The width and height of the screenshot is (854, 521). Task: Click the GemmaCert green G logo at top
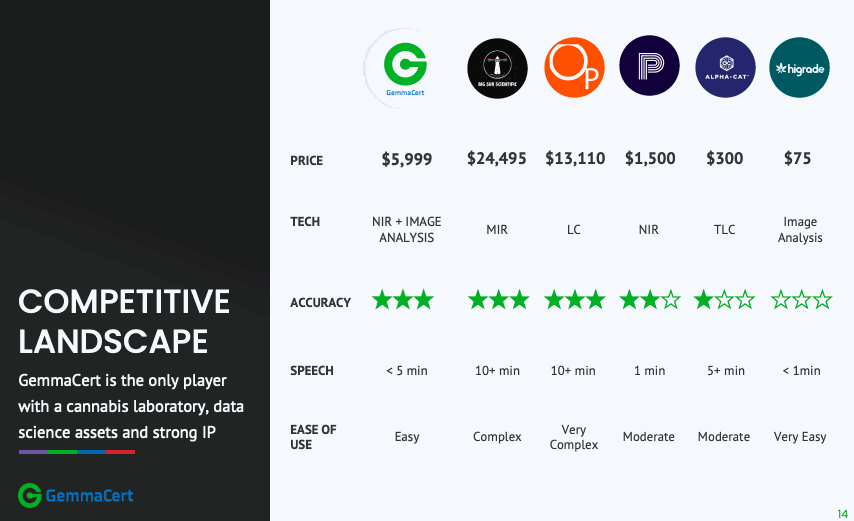point(405,69)
